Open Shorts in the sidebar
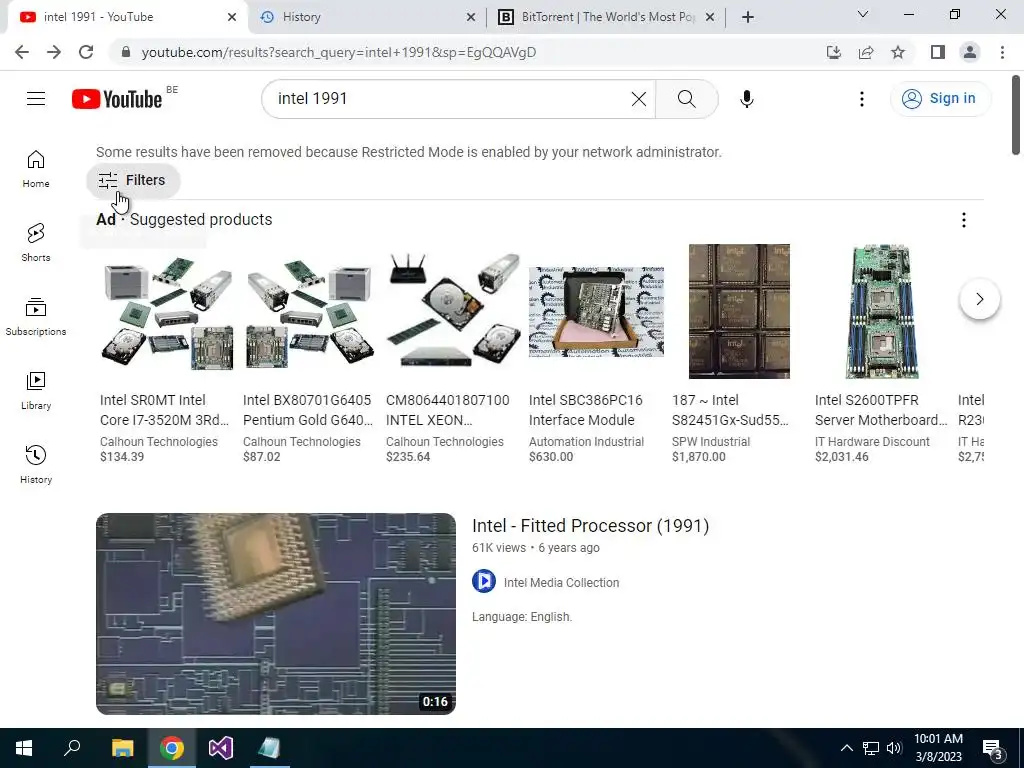The image size is (1024, 768). pyautogui.click(x=36, y=243)
